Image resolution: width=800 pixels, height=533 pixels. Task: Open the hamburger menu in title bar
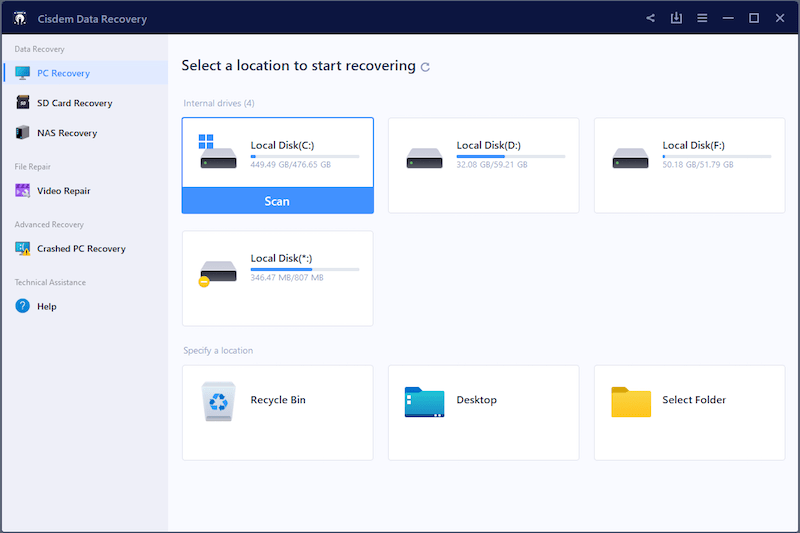pyautogui.click(x=702, y=18)
